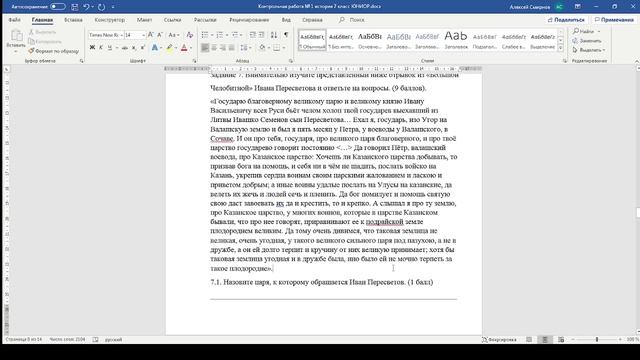Redo the last action
Screen dimensions: 640x360
[x=101, y=7]
